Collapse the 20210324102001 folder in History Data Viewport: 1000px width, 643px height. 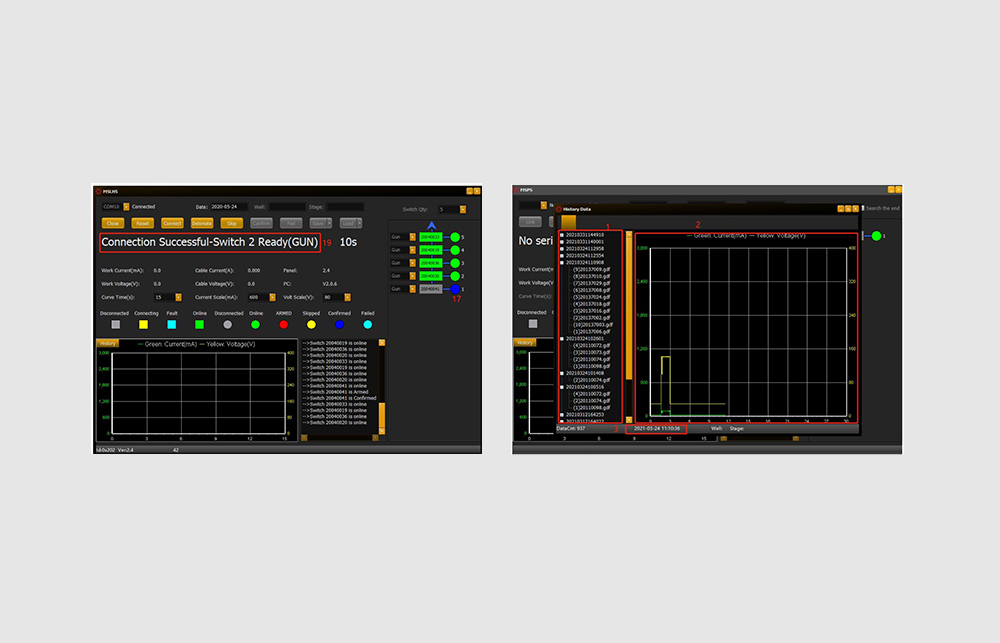561,339
